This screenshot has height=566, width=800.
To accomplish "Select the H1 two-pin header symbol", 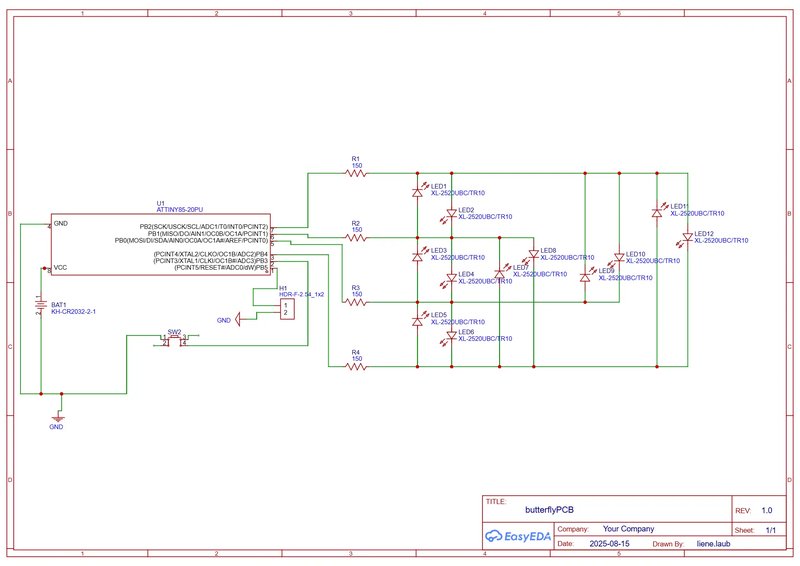I will click(287, 309).
